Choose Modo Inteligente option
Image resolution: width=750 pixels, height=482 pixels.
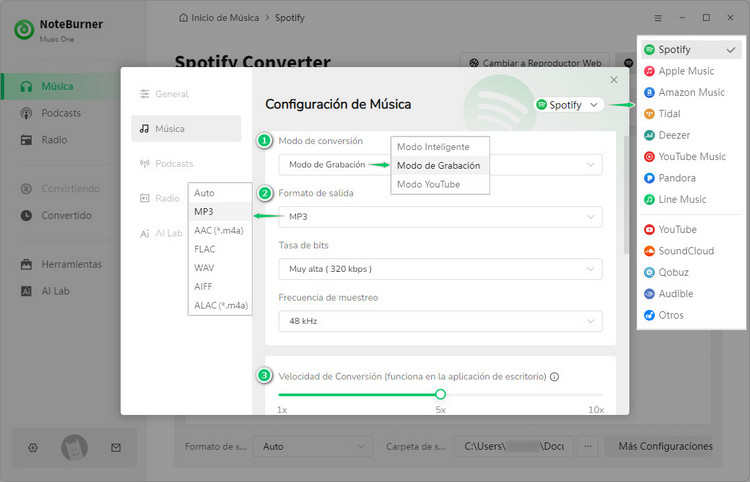(440, 147)
